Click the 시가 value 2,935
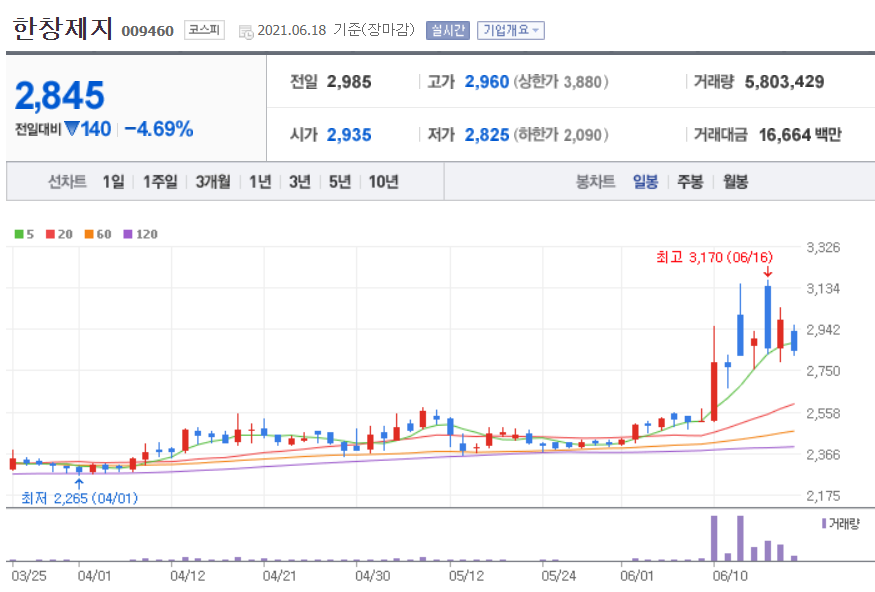 coord(349,135)
